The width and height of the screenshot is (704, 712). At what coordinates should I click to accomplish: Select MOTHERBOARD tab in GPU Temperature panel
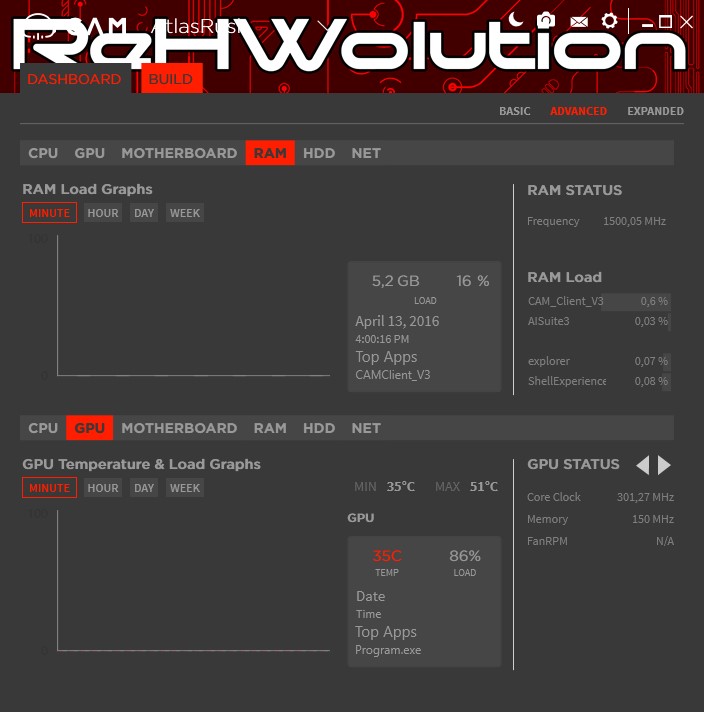179,428
